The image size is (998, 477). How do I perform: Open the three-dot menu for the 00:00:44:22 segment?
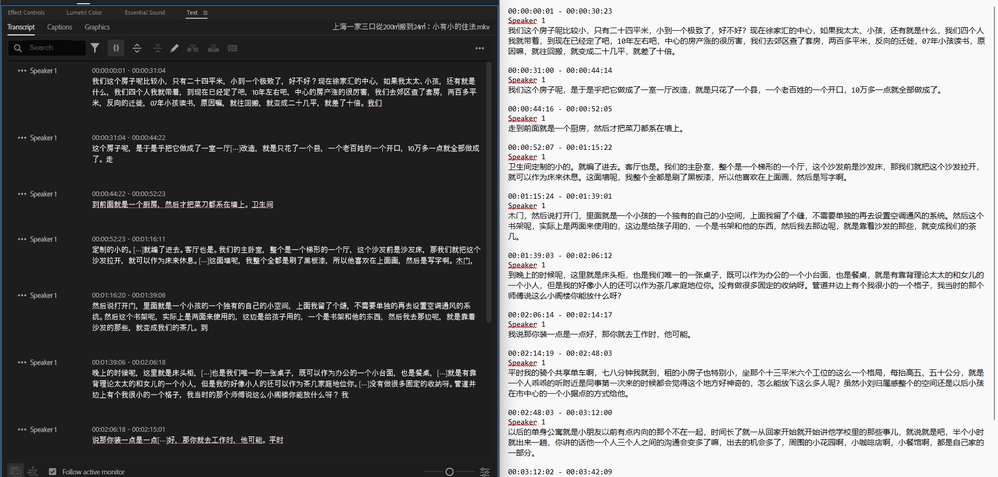22,194
